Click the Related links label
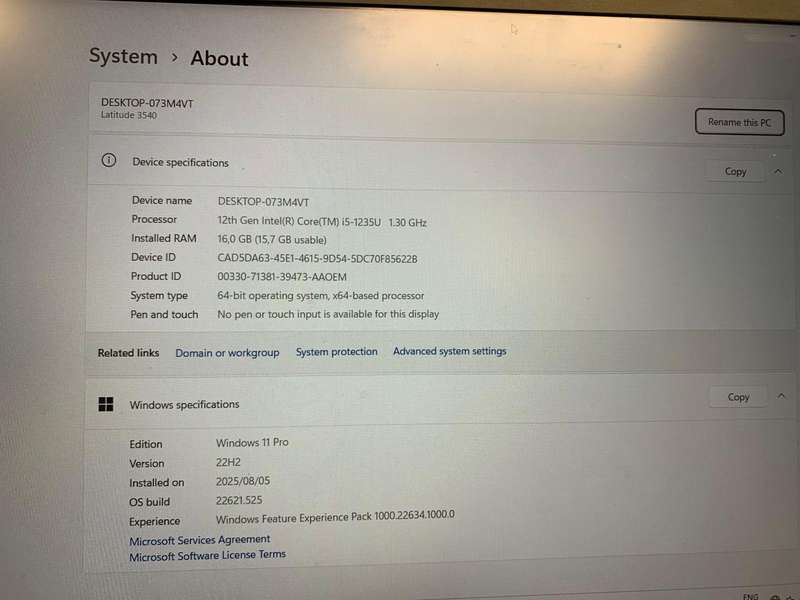800x600 pixels. 129,353
